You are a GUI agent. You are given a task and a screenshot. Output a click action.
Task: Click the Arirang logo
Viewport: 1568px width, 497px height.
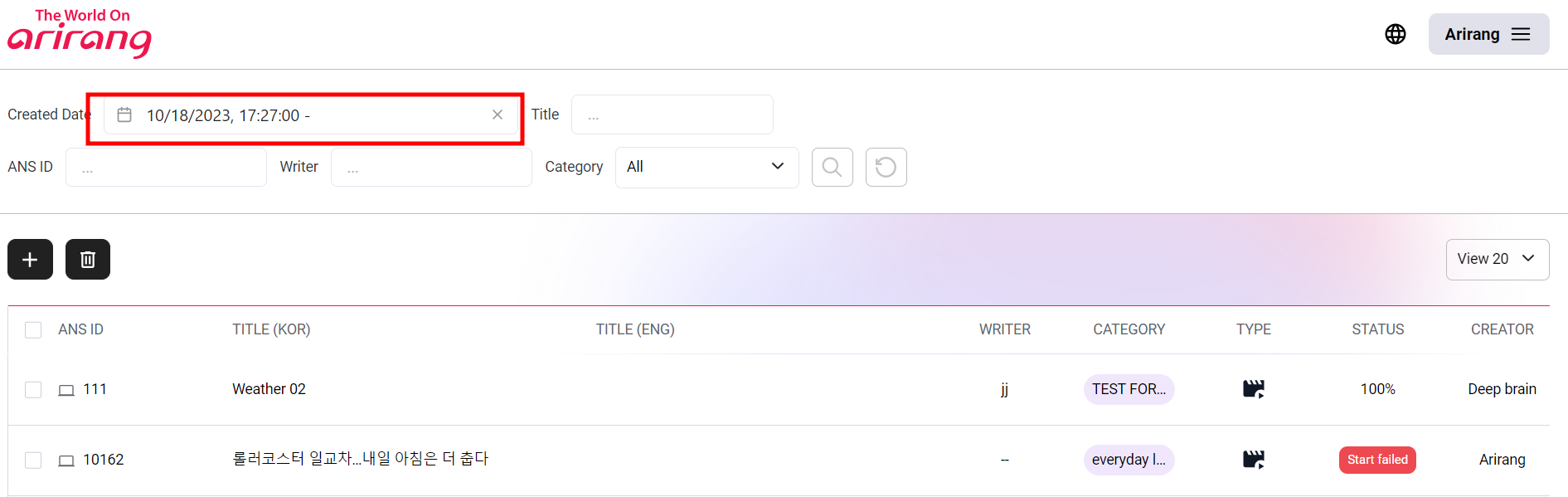[x=80, y=34]
